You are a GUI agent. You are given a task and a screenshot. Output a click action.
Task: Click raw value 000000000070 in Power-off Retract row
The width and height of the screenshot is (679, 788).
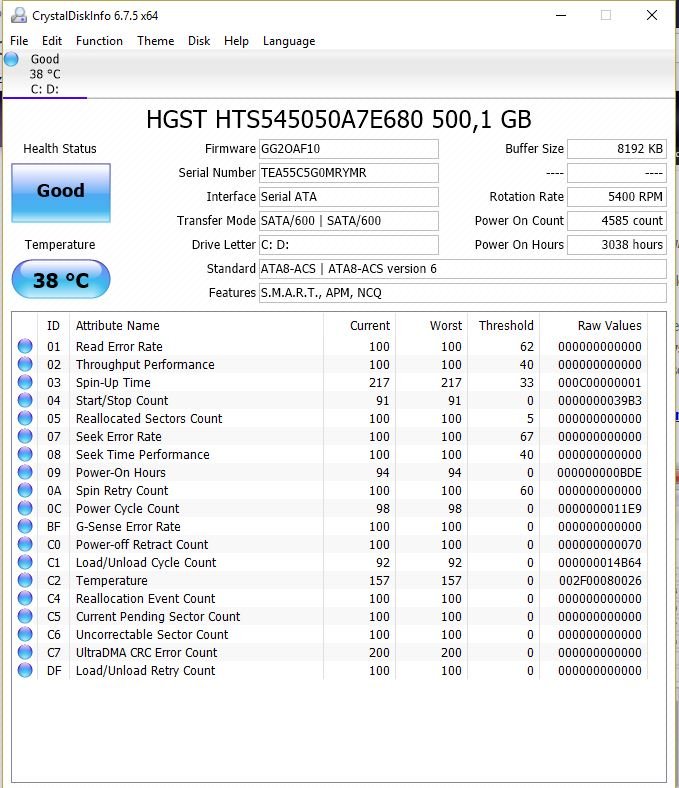[600, 544]
